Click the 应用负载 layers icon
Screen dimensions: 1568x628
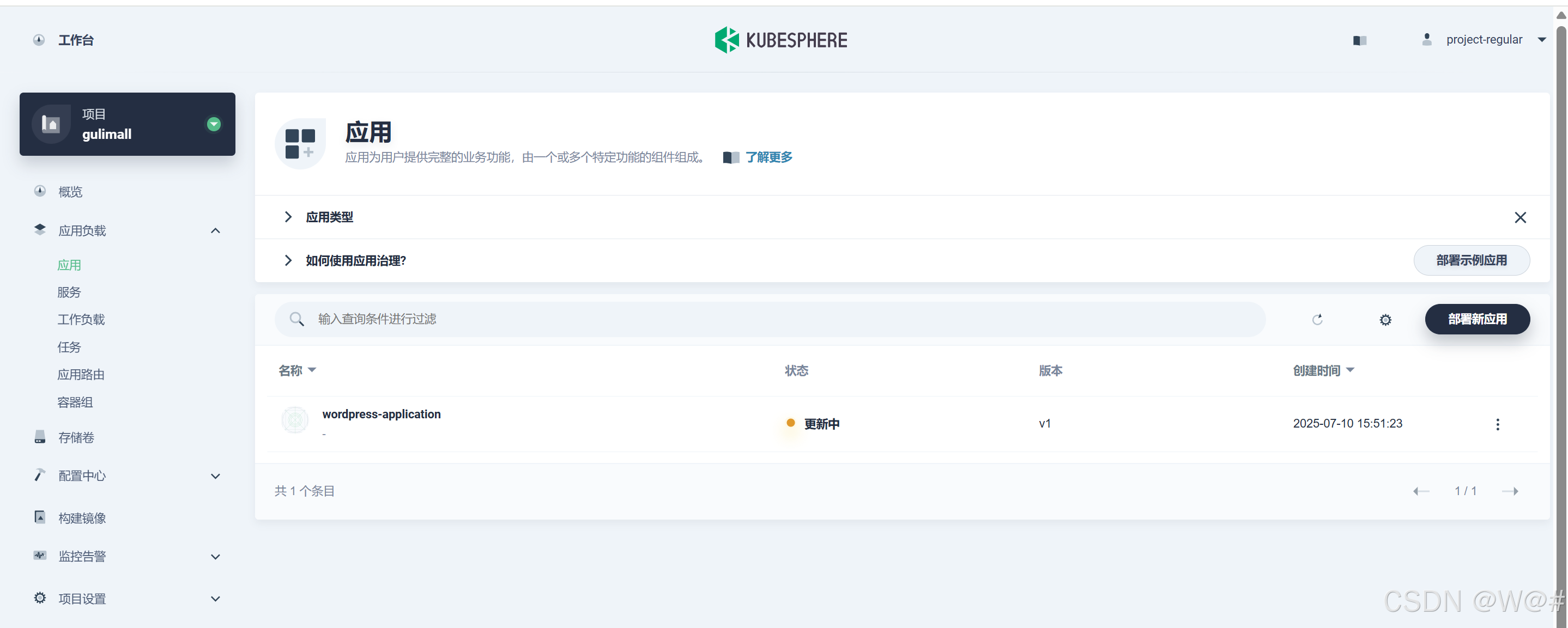(x=40, y=229)
